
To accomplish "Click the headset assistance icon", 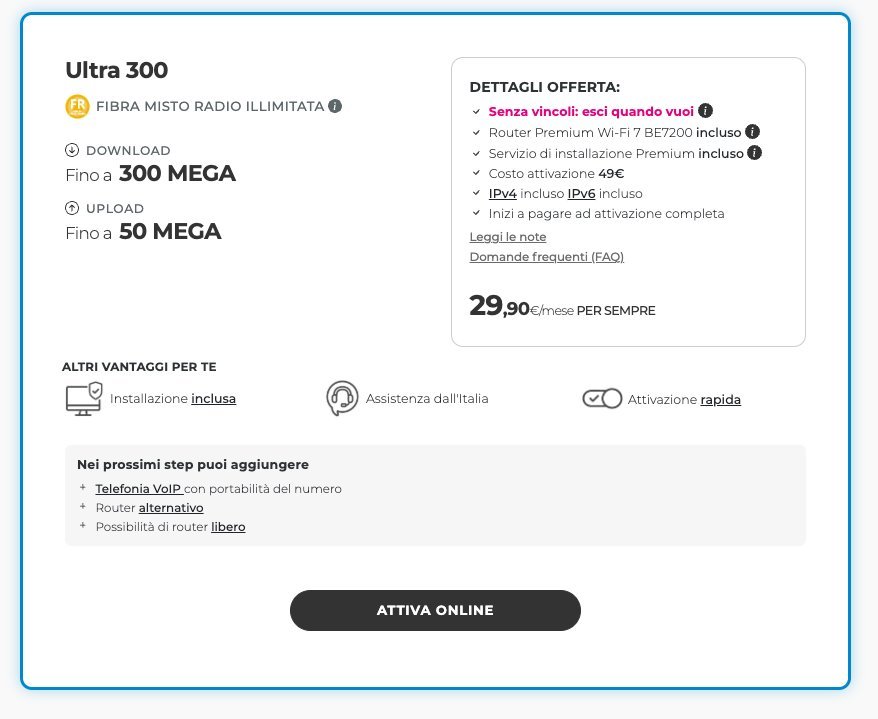I will (342, 399).
